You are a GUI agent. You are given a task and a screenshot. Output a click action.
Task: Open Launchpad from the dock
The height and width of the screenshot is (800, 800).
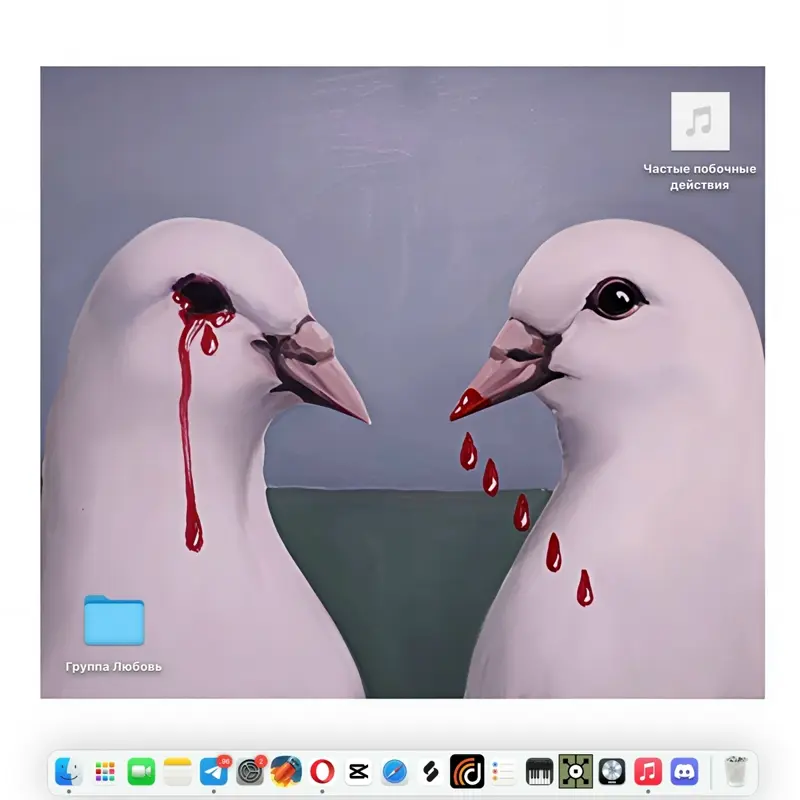tap(105, 771)
